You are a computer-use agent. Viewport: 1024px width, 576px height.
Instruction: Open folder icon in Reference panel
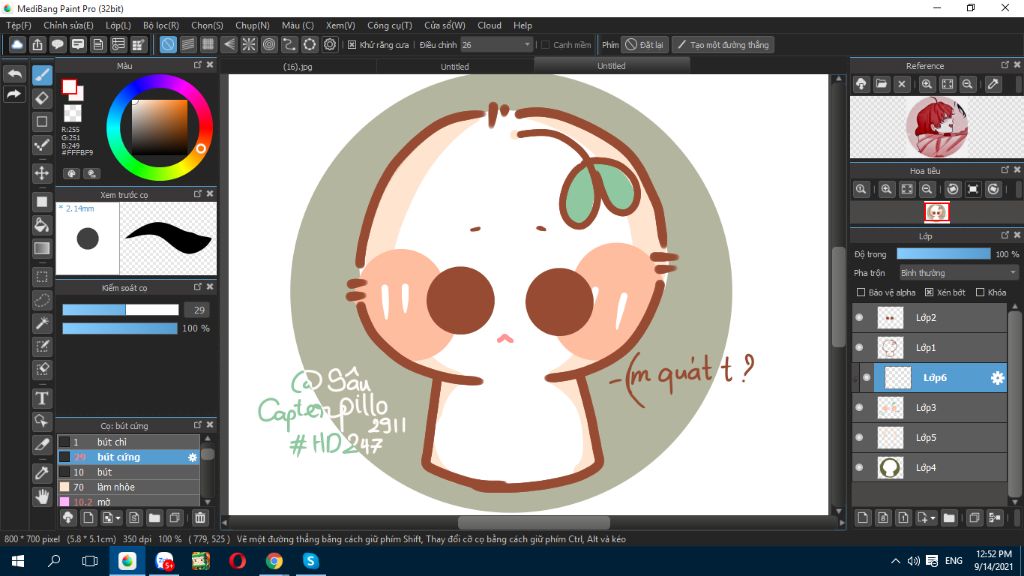[882, 84]
